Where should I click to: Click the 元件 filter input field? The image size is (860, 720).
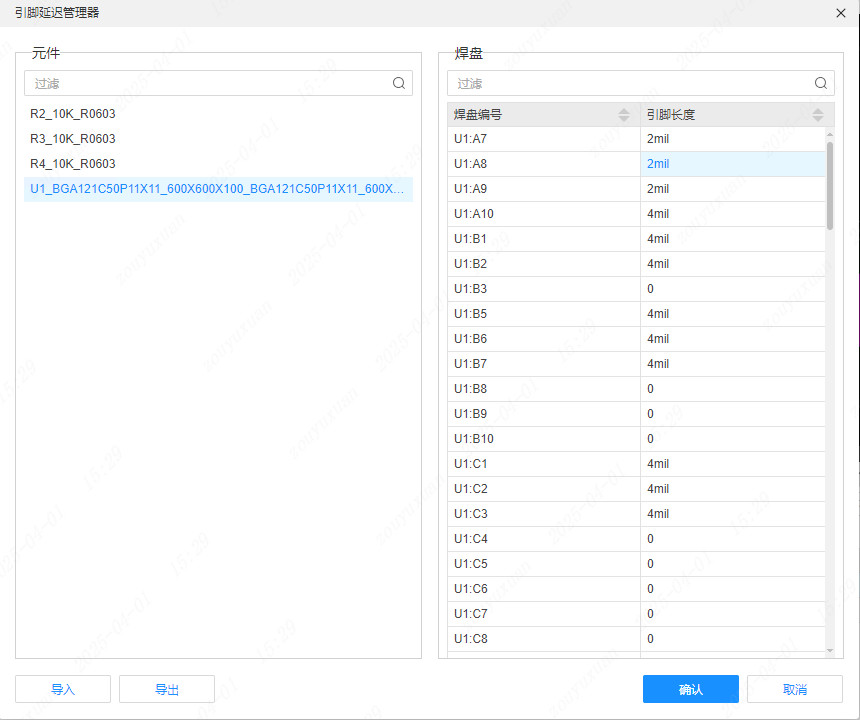click(205, 84)
